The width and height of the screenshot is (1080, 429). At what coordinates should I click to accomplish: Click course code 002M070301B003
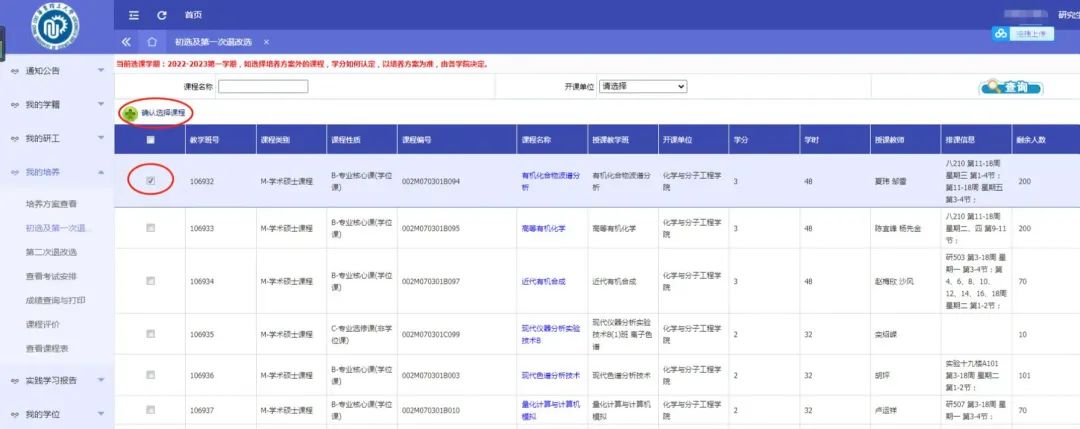click(x=430, y=375)
